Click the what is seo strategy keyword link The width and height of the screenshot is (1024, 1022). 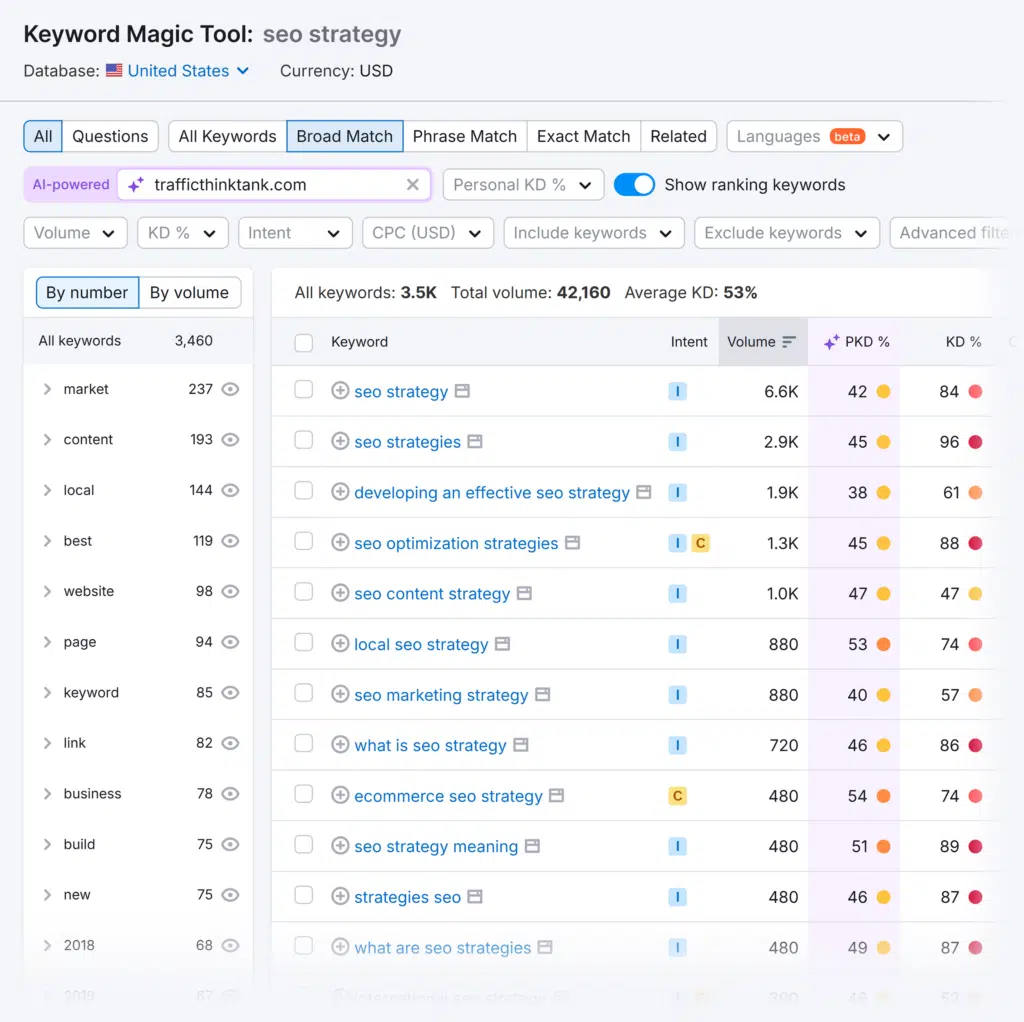coord(428,745)
